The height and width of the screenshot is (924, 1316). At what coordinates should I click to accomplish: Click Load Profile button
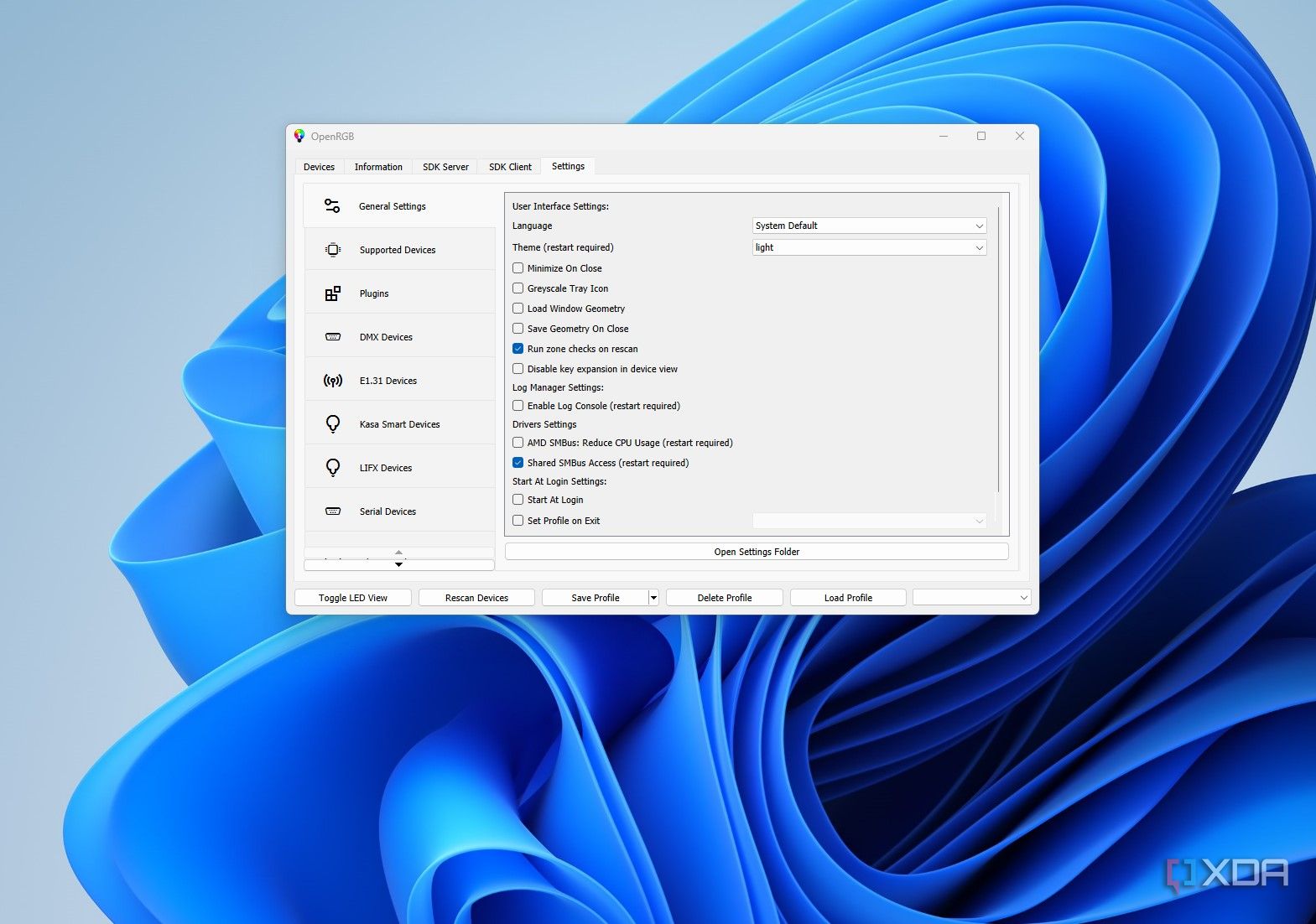[848, 598]
